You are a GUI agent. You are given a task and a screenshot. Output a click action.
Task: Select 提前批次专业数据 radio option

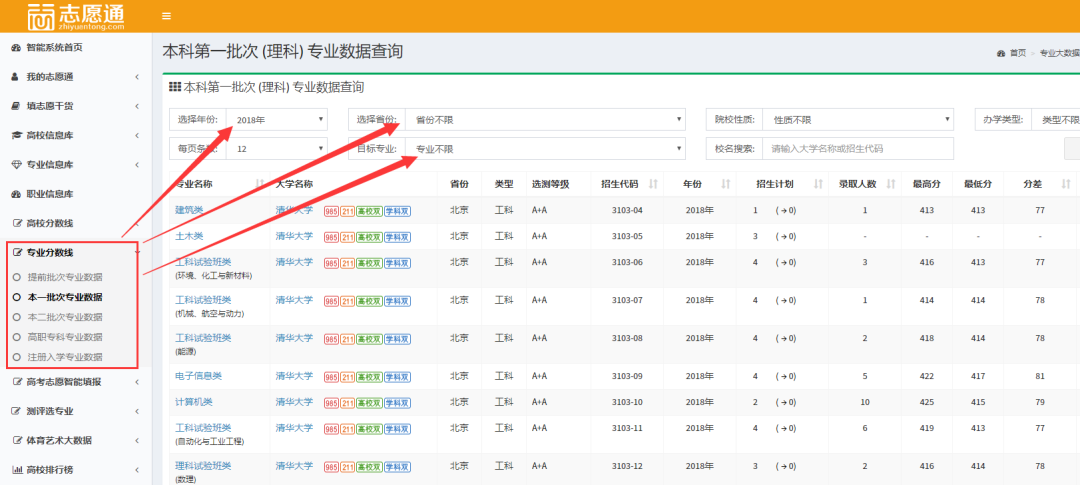(x=17, y=277)
